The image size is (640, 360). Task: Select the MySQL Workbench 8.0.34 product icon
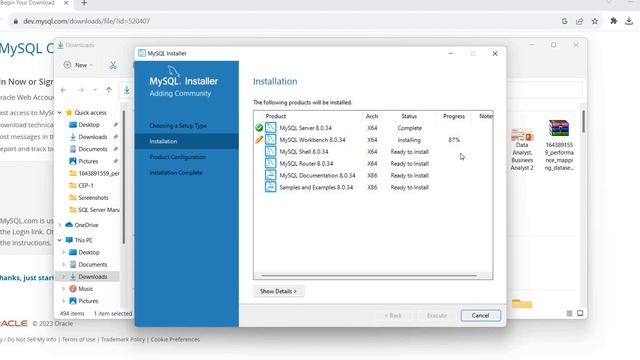[x=270, y=140]
